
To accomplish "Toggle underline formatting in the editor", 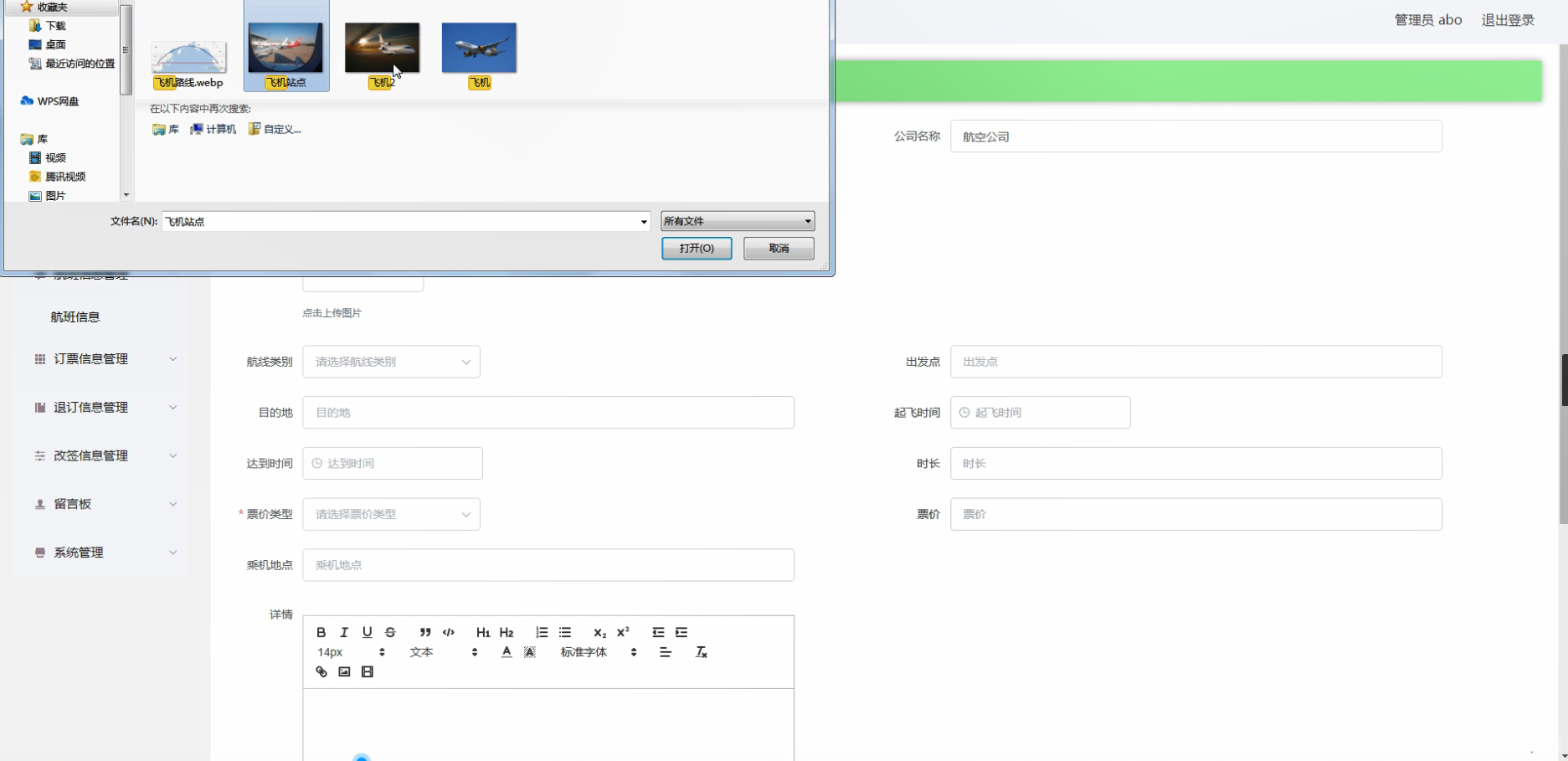I will (x=367, y=632).
